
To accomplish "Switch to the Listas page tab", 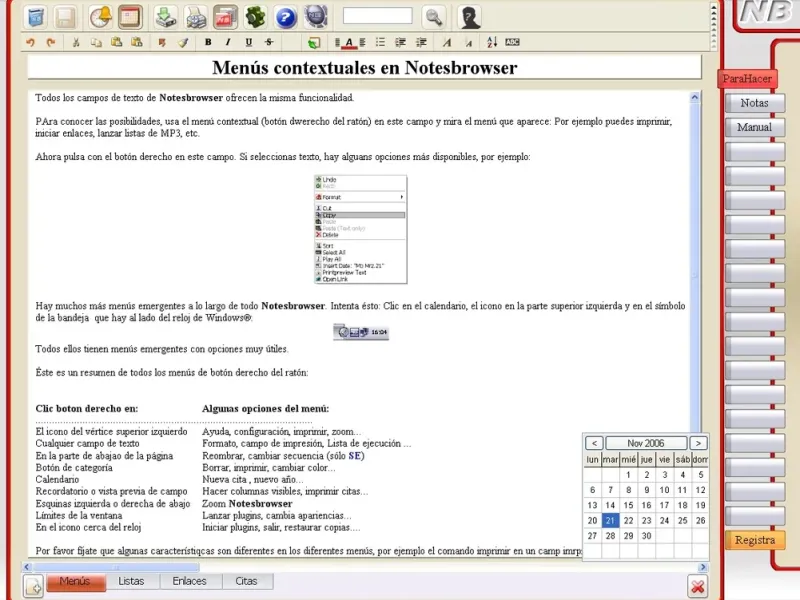I will coord(131,581).
